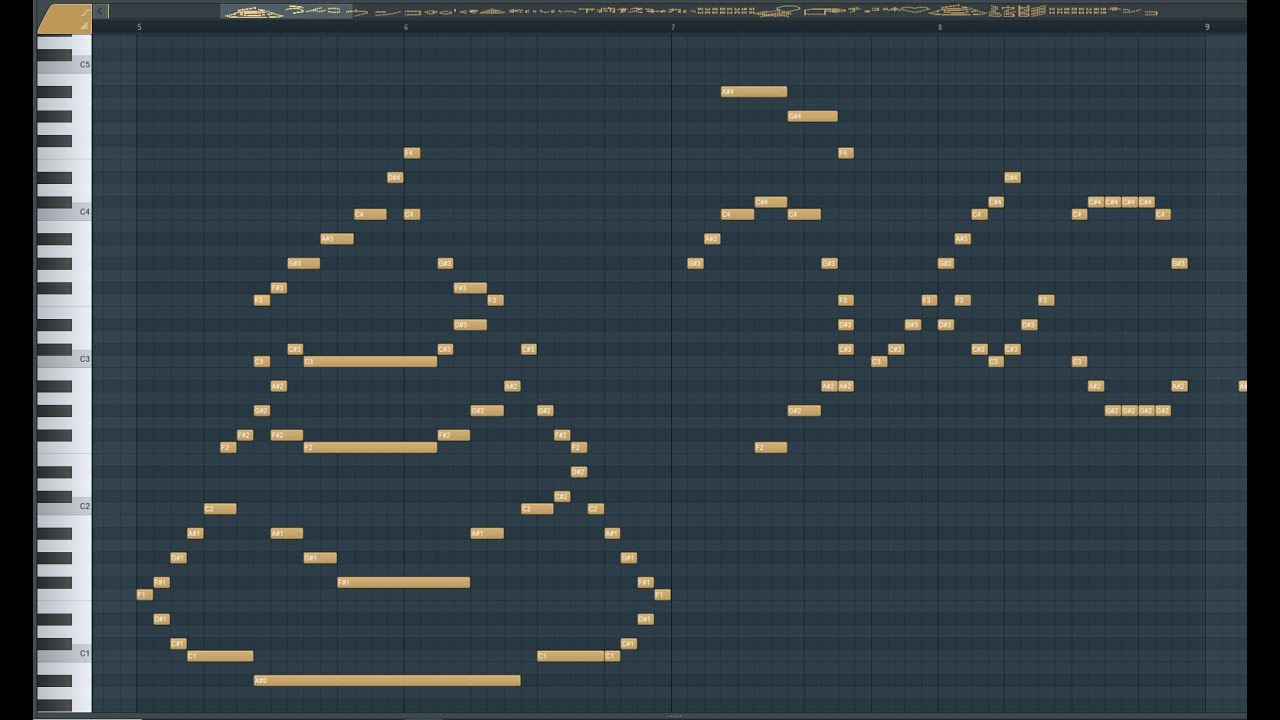Select the A#4 note near bar 7
Image resolution: width=1280 pixels, height=720 pixels.
pyautogui.click(x=754, y=92)
